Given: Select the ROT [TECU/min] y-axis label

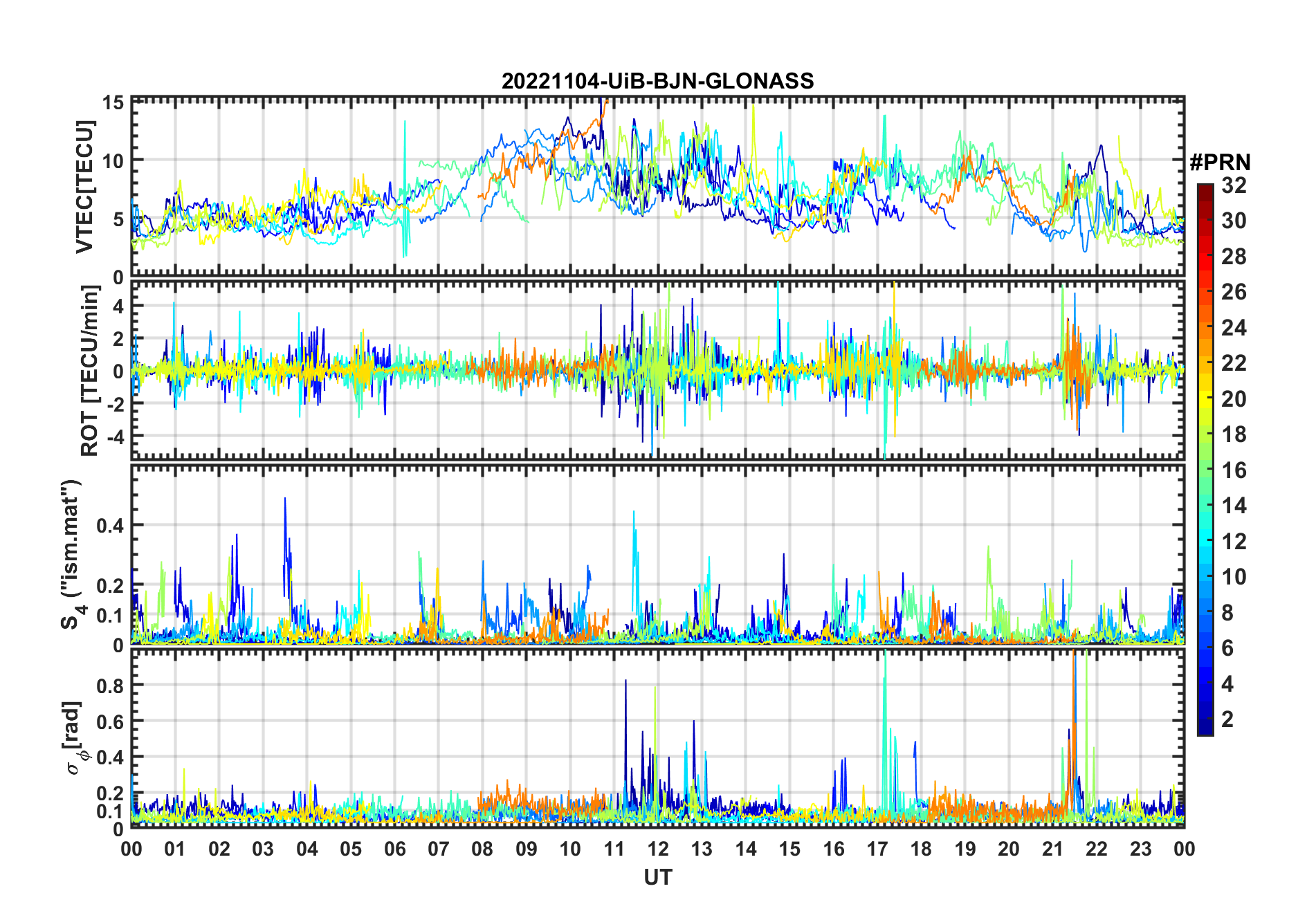Looking at the screenshot, I should [x=89, y=370].
